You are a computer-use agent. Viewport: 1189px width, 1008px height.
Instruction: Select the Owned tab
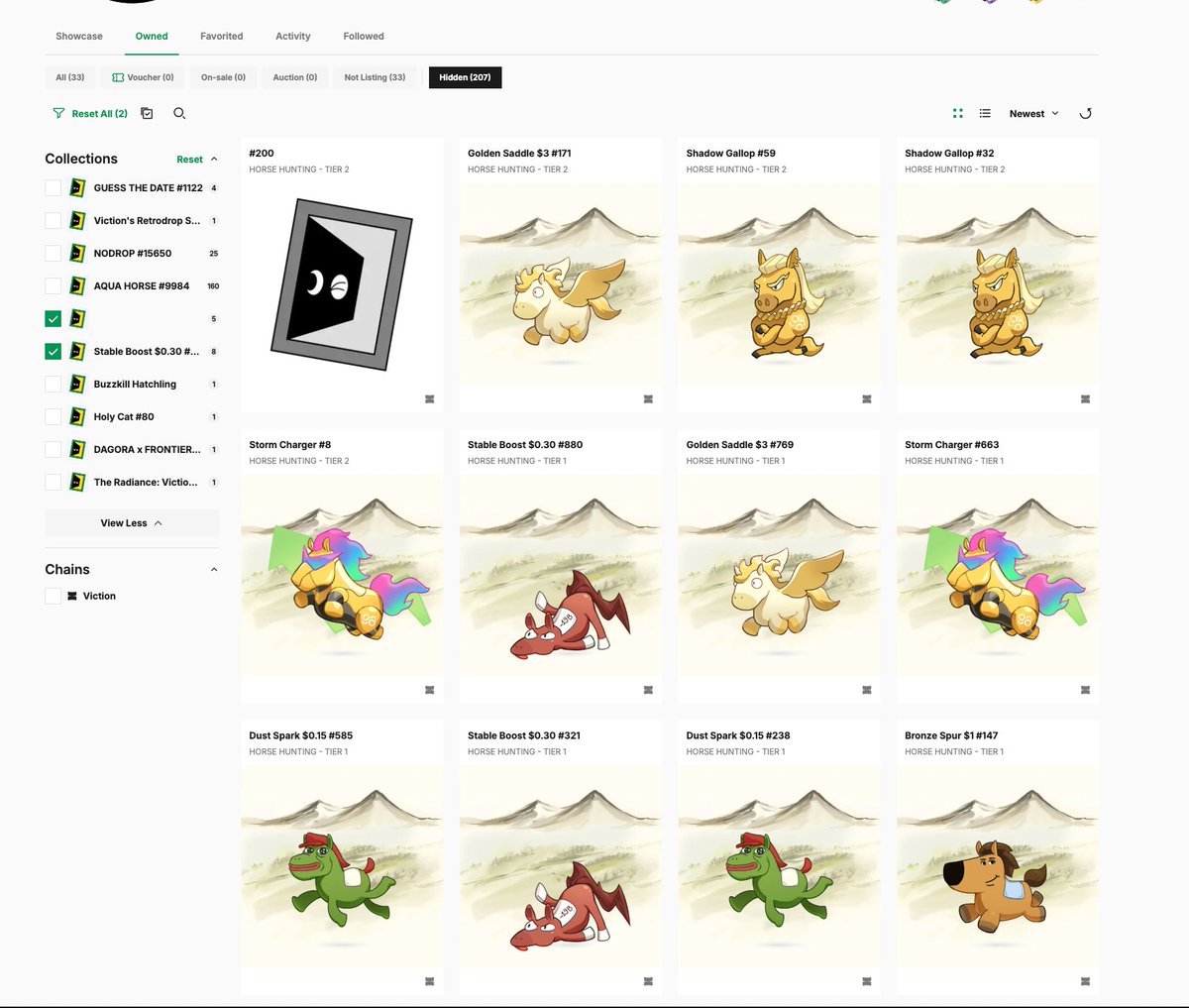click(152, 36)
